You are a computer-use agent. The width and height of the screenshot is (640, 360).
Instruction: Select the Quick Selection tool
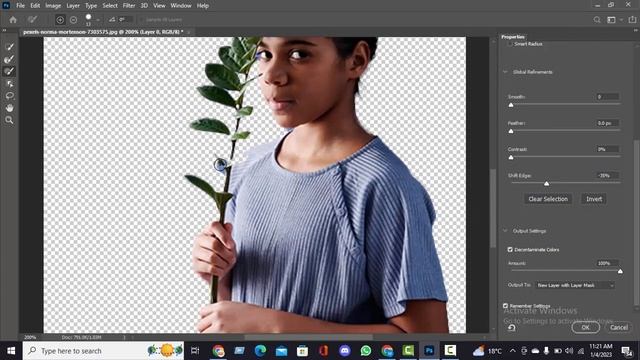(9, 47)
